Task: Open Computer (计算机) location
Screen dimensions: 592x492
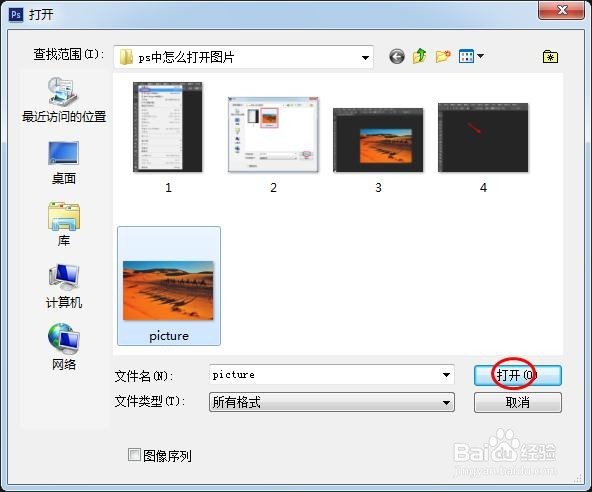Action: point(63,287)
